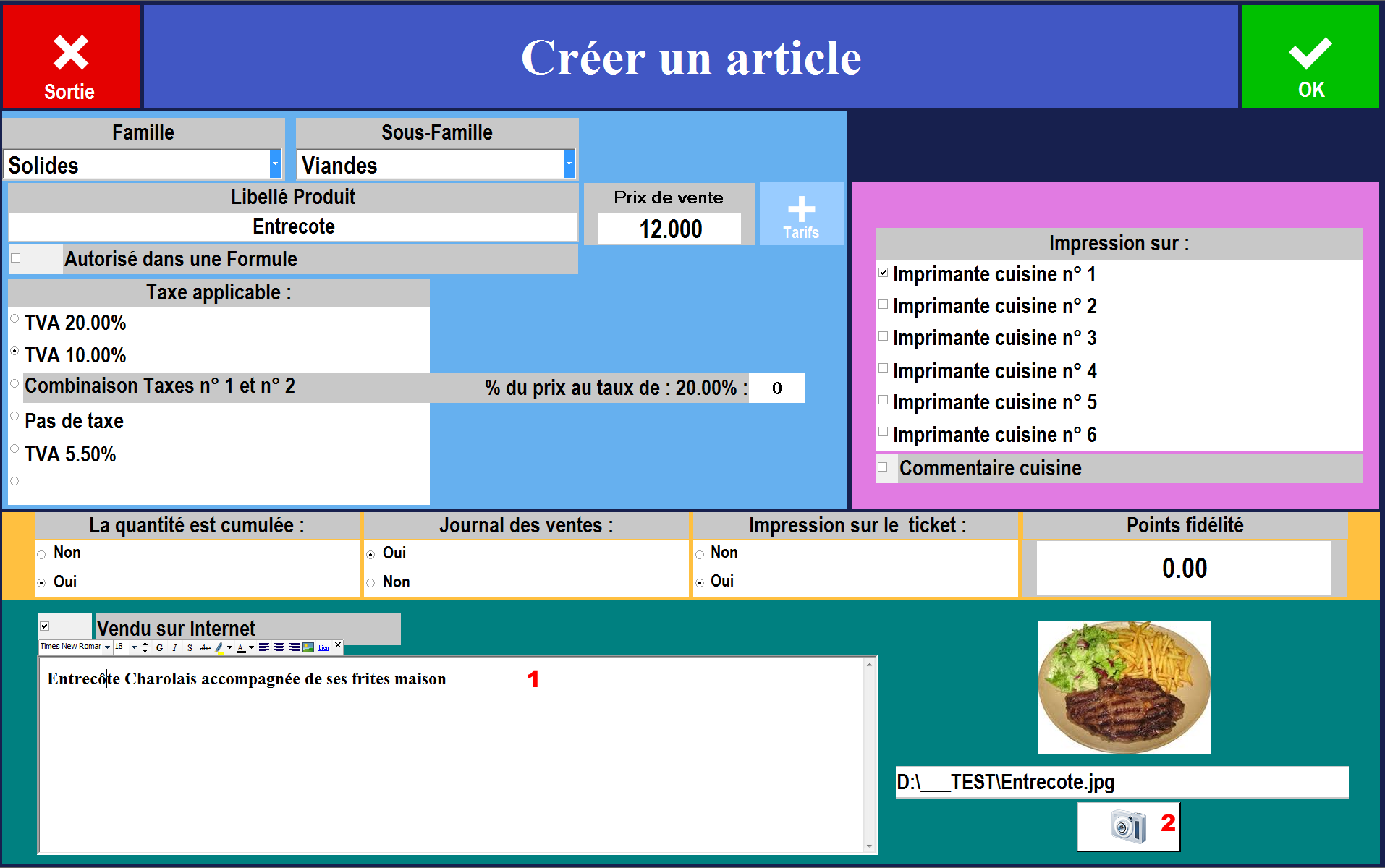Expand the Famille dropdown showing Solides
This screenshot has width=1385, height=868.
point(275,164)
